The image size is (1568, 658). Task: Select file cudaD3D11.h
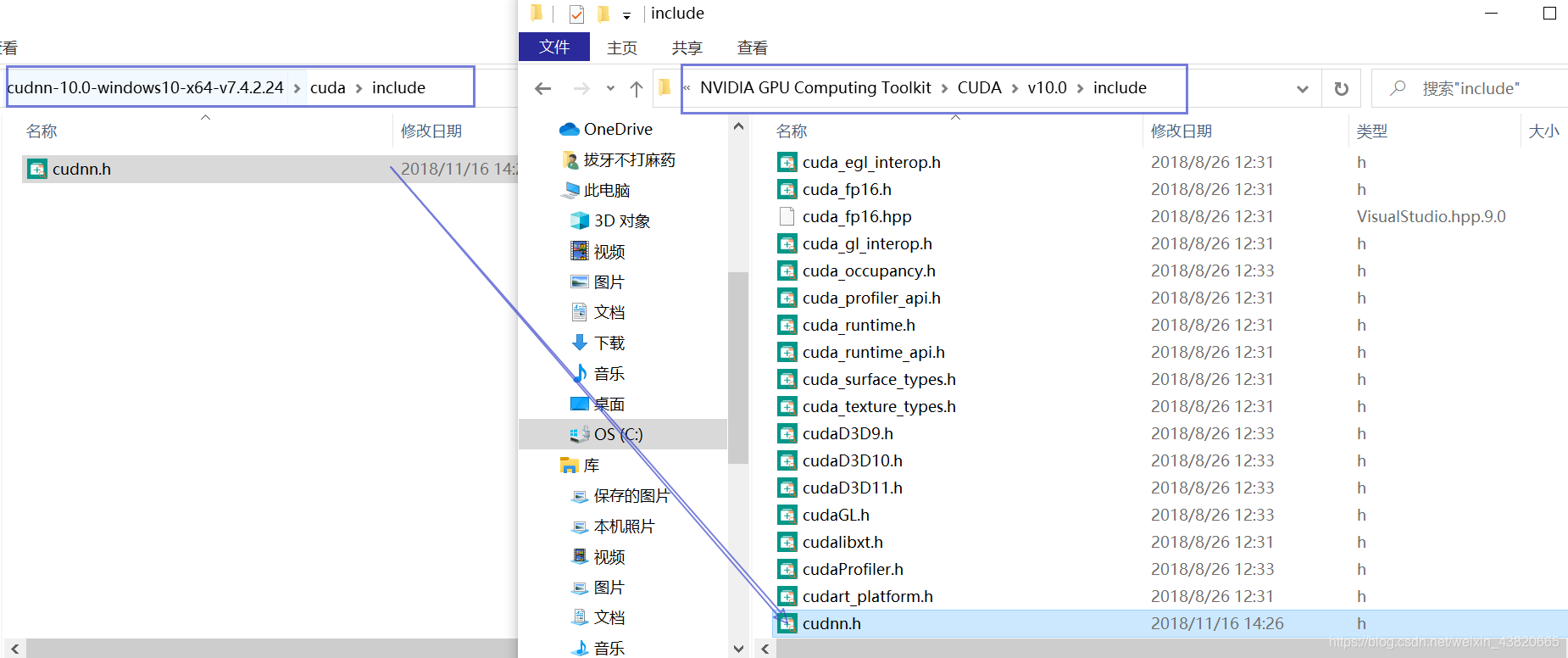[x=852, y=488]
